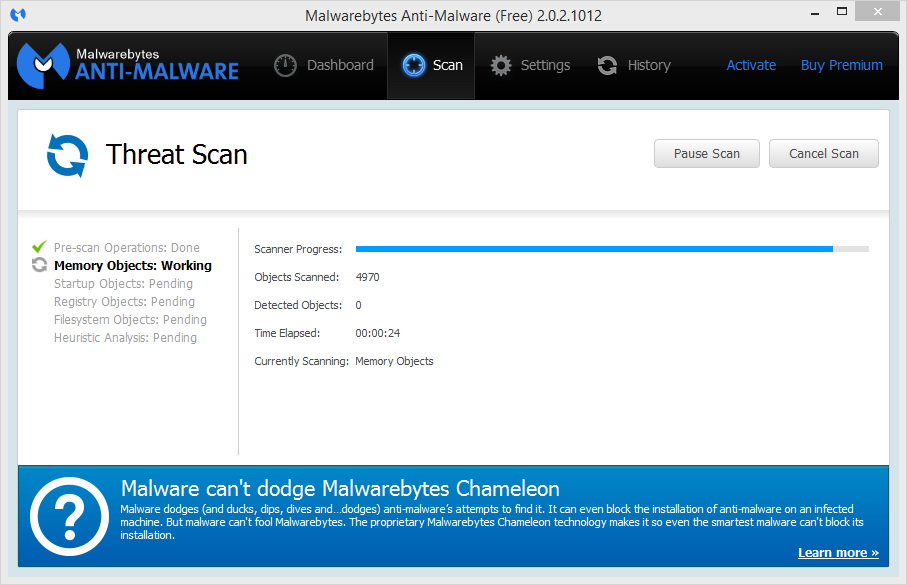Select the Startup Objects: Pending step
Viewport: 907px width, 585px height.
(x=123, y=284)
